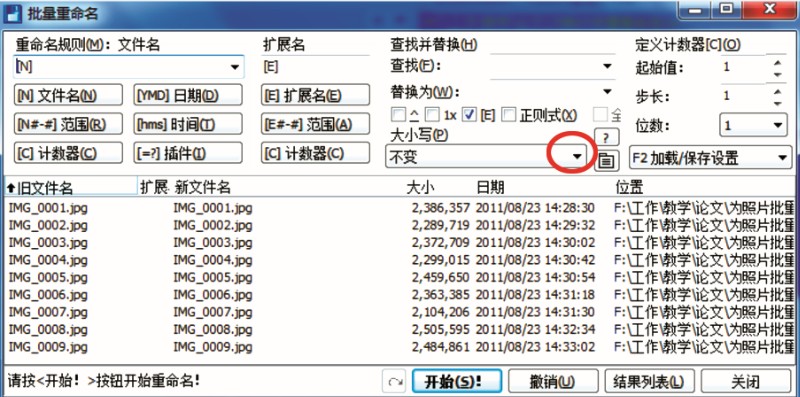Click the [=?] 插件 plugin button

click(x=188, y=153)
